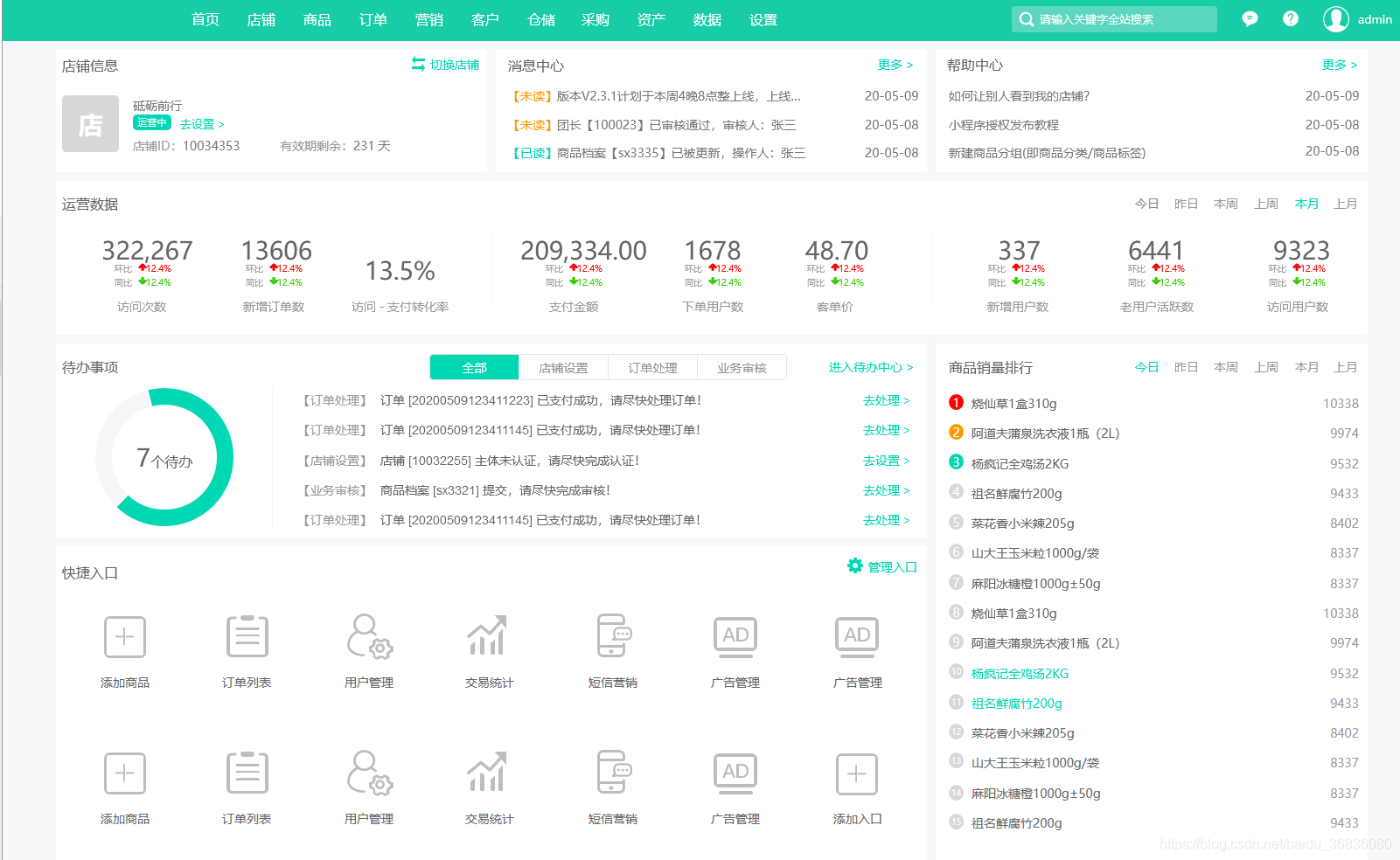Select 上周 in 商品销量排行
1400x860 pixels.
point(1266,367)
